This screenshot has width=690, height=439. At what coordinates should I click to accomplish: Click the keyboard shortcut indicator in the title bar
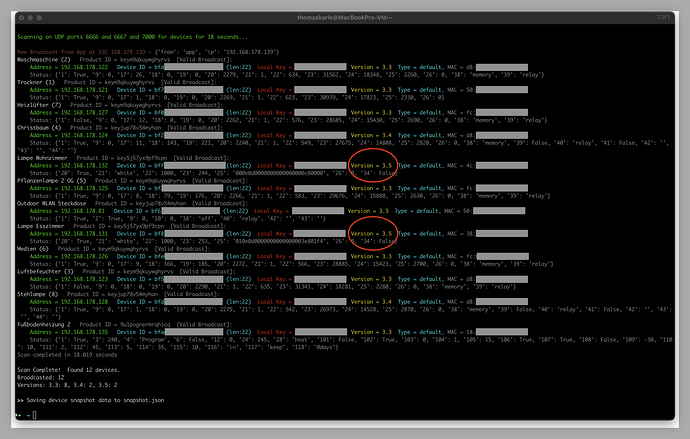(663, 17)
